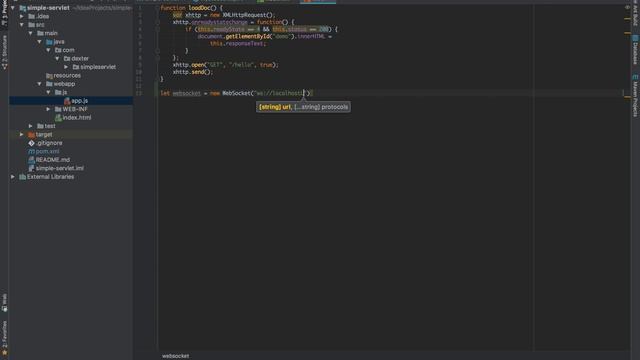Screen dimensions: 640x360
Task: Expand the test folder arrow
Action: pyautogui.click(x=31, y=126)
